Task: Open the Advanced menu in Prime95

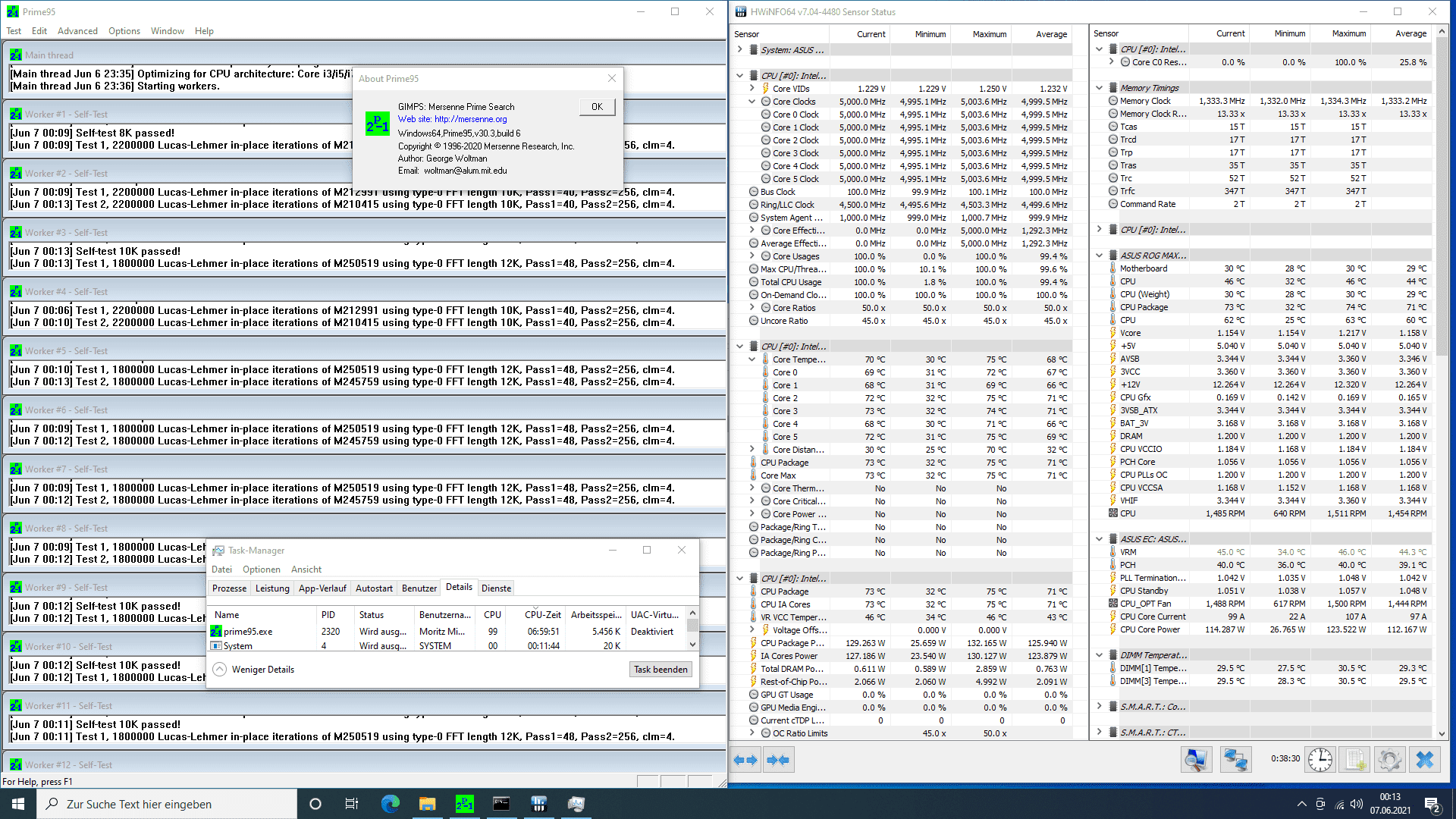Action: [x=77, y=31]
